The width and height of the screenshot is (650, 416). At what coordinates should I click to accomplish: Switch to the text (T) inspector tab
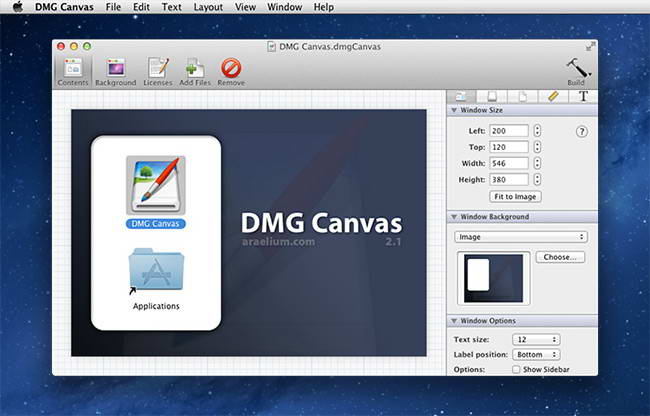coord(583,96)
